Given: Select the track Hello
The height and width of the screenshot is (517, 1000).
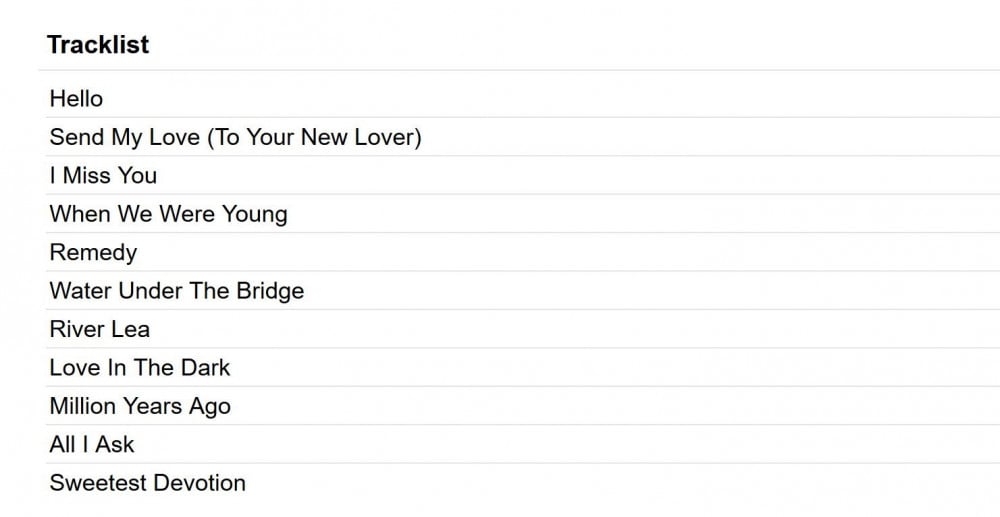Looking at the screenshot, I should 76,99.
